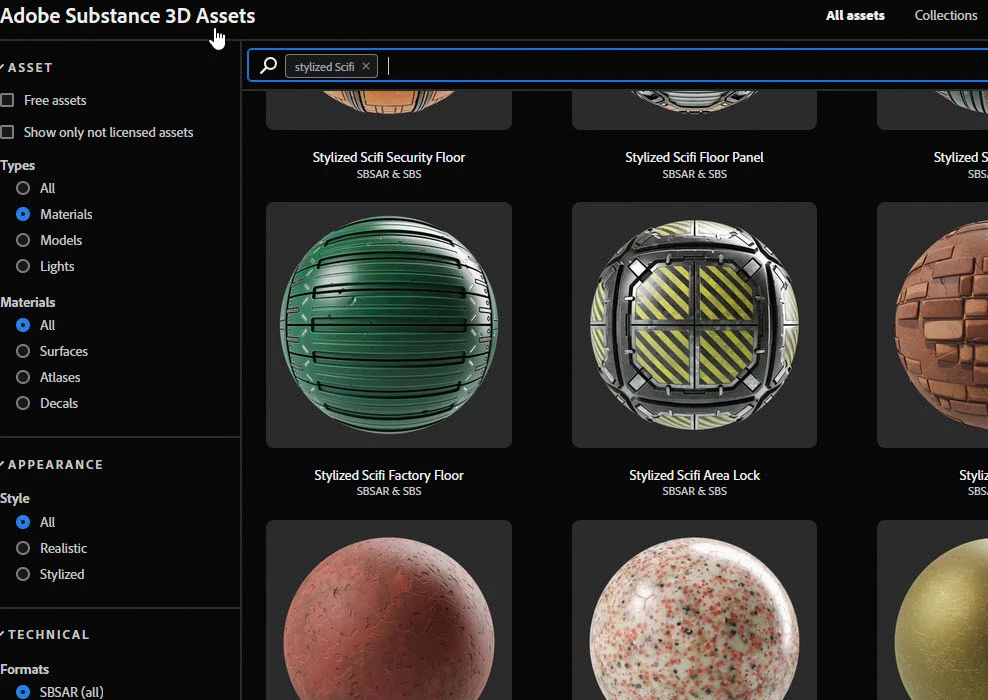Viewport: 988px width, 700px height.
Task: Select the Materials type radio button
Action: click(x=23, y=214)
